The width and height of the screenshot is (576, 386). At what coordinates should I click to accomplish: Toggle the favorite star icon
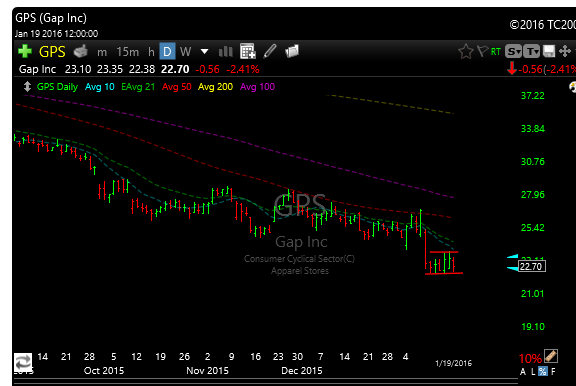pos(466,51)
